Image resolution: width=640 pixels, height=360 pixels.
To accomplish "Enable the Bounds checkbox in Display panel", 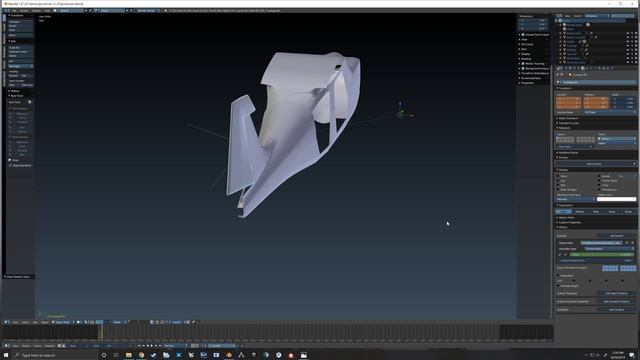I will click(599, 176).
